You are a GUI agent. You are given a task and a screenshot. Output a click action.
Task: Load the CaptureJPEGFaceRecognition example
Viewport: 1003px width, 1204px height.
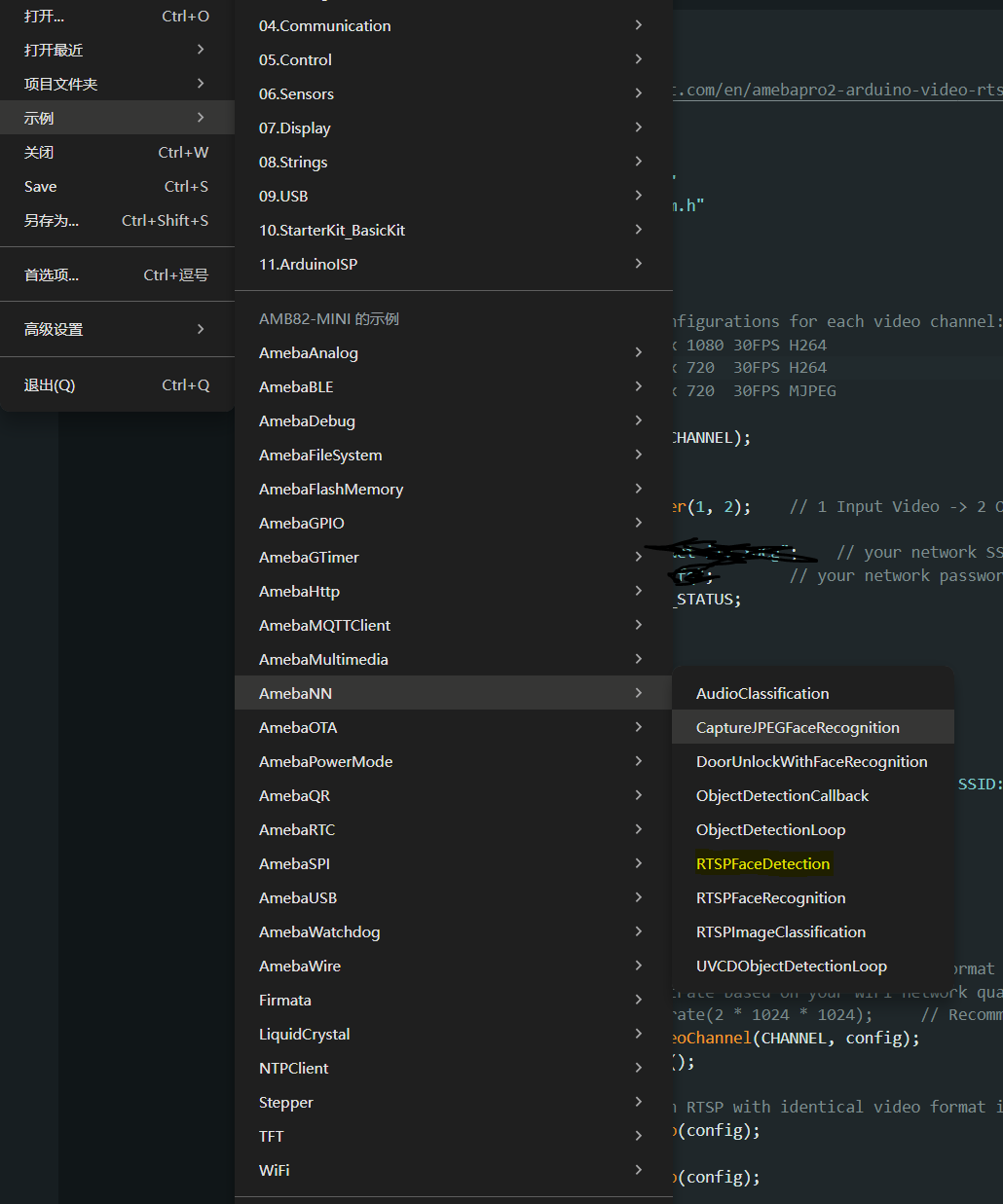click(813, 727)
